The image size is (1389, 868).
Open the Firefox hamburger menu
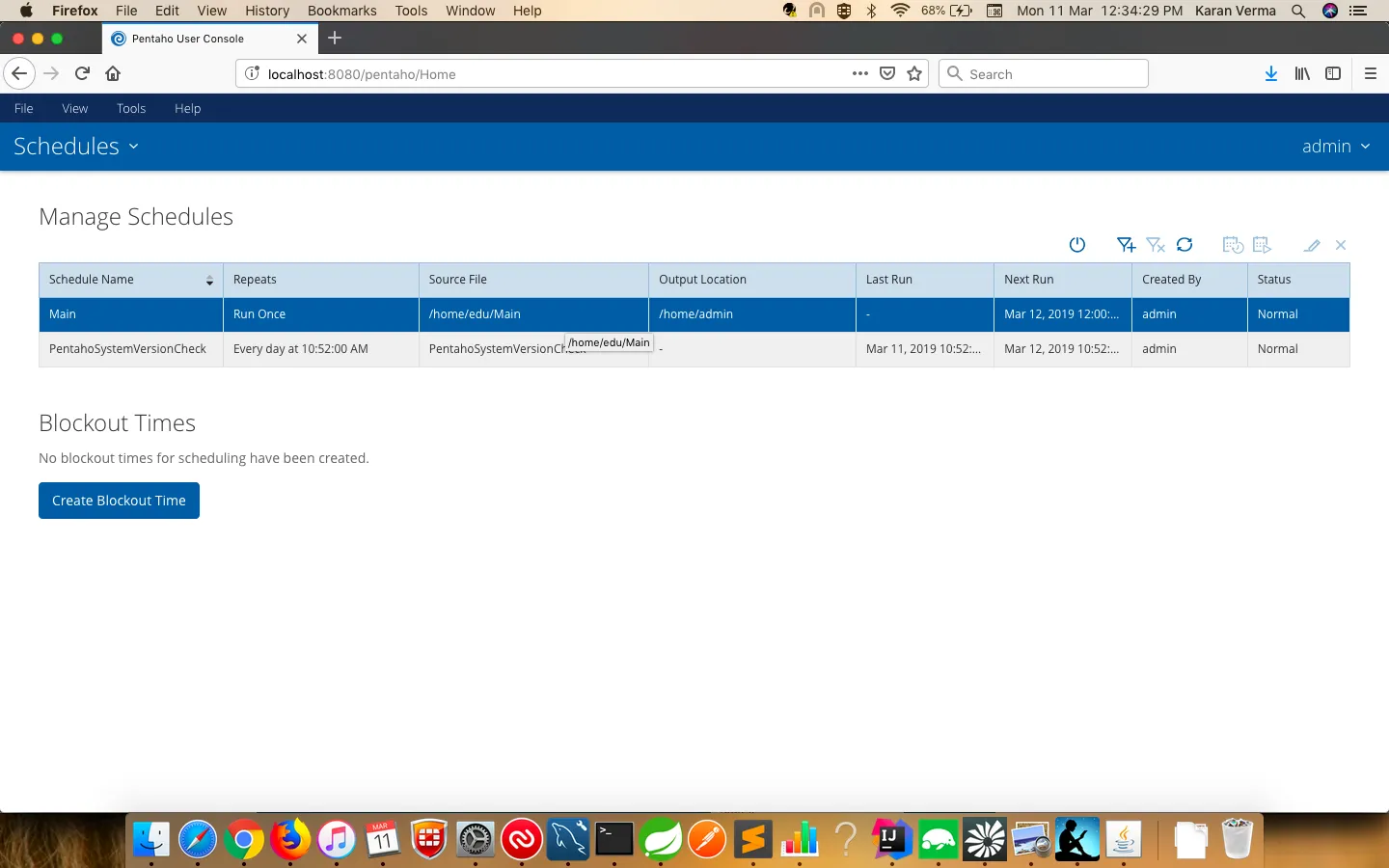[1371, 73]
